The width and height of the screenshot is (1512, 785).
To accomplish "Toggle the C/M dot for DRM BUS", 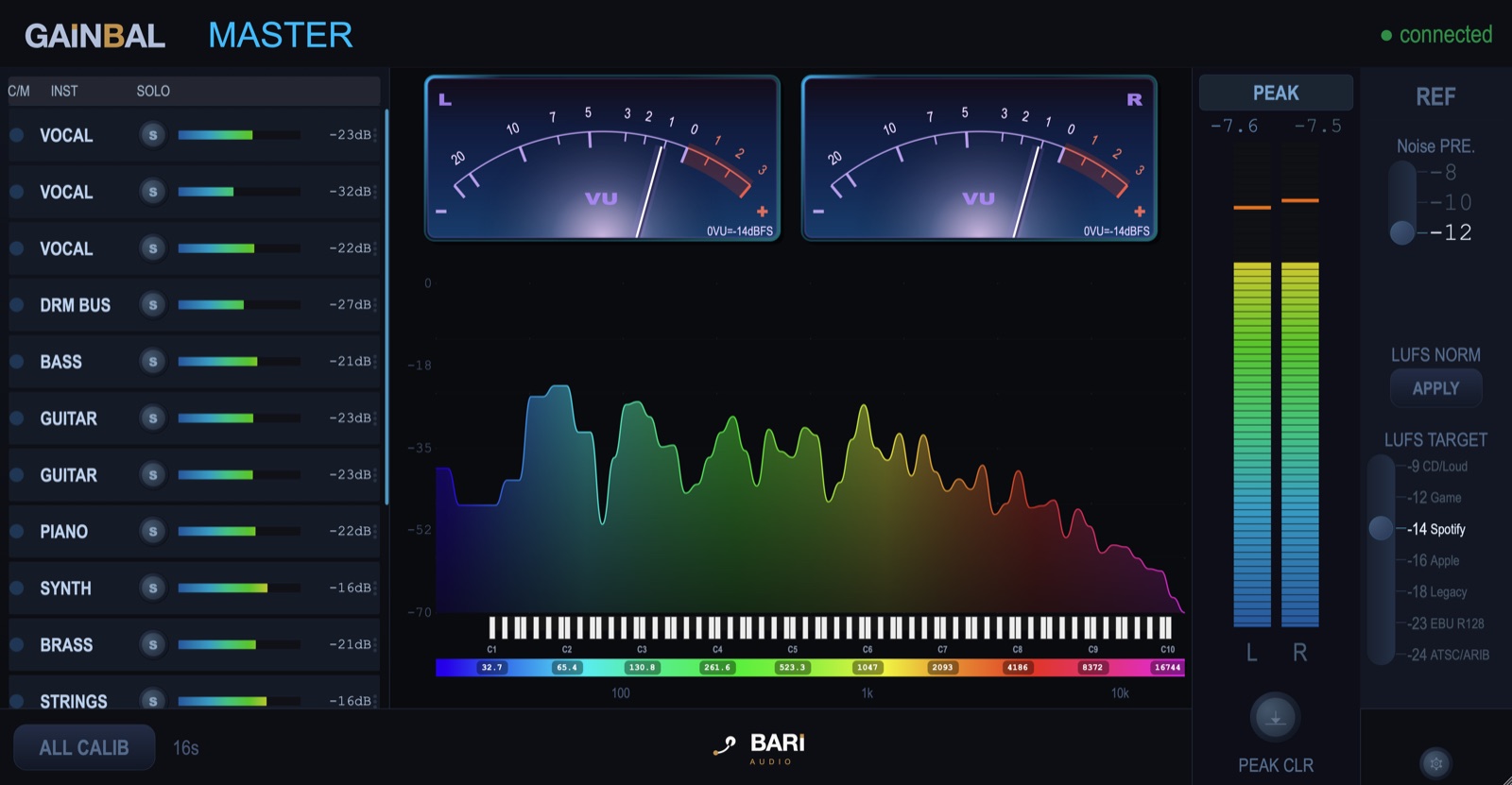I will [x=17, y=304].
